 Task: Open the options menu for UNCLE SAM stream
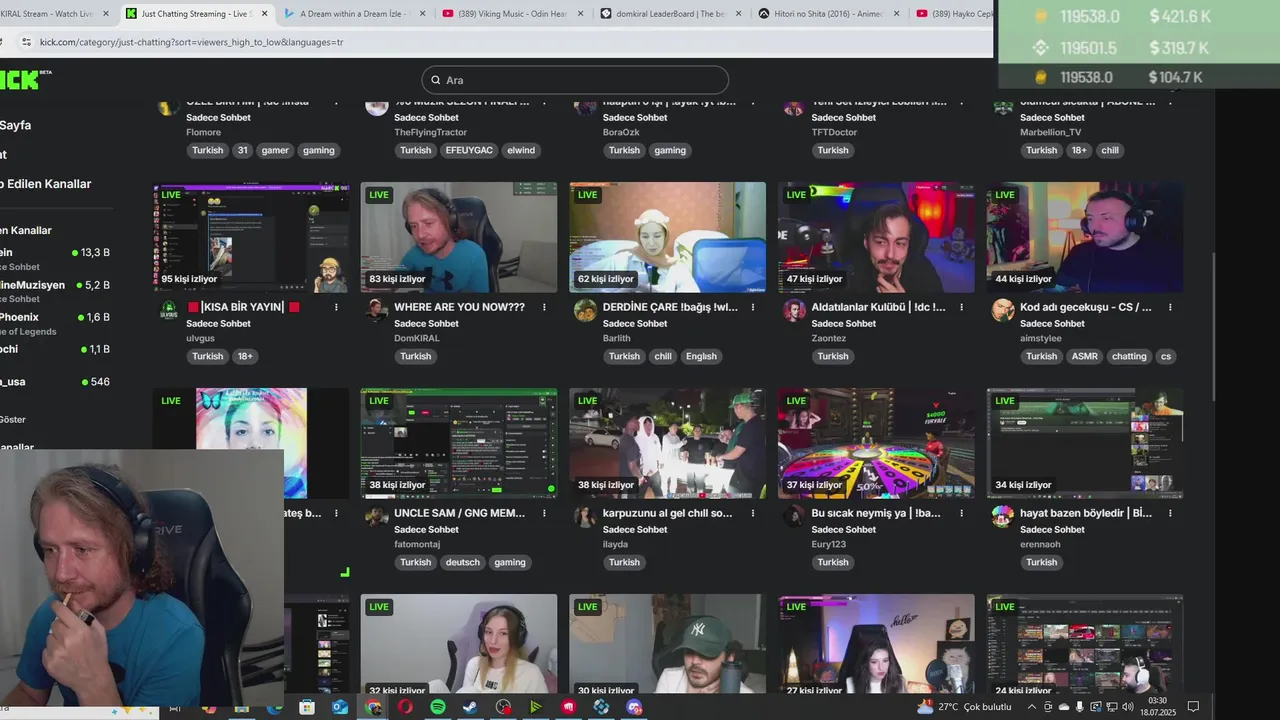pyautogui.click(x=545, y=513)
